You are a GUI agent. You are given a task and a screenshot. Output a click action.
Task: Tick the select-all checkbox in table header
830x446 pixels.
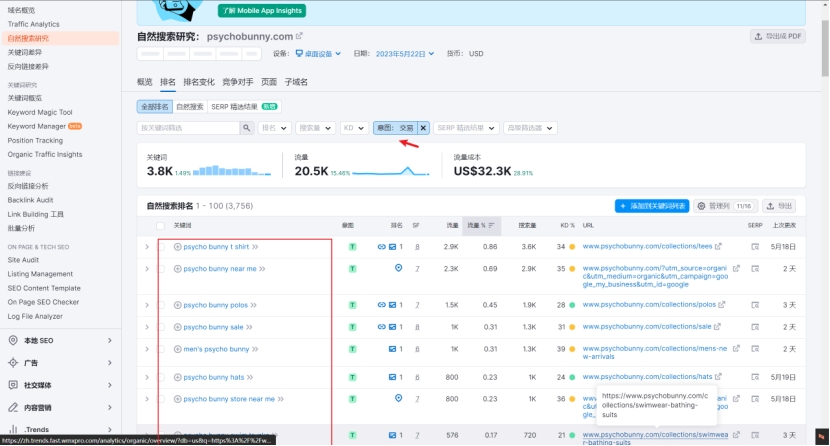point(162,225)
